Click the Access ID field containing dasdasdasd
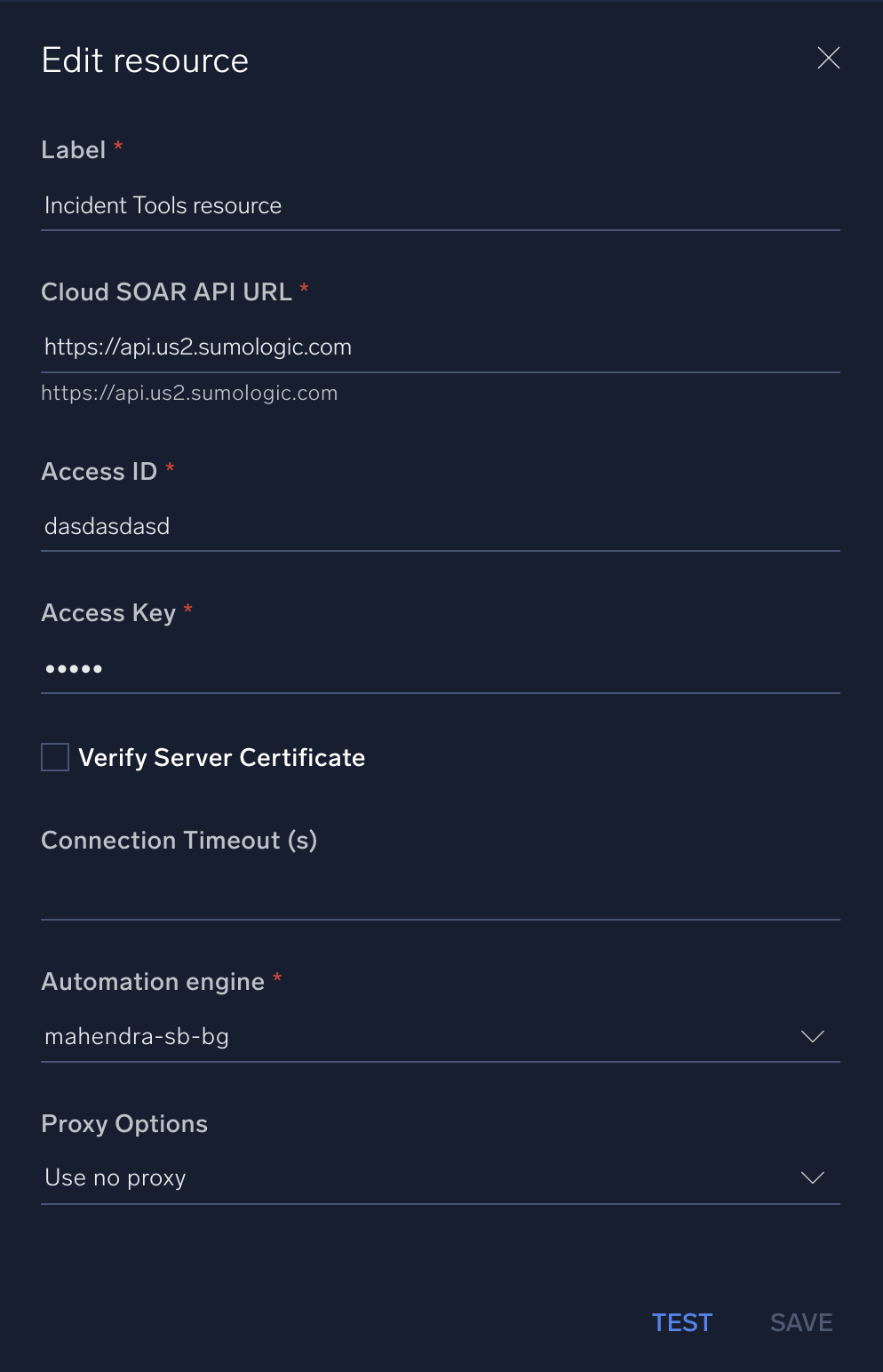 [441, 526]
